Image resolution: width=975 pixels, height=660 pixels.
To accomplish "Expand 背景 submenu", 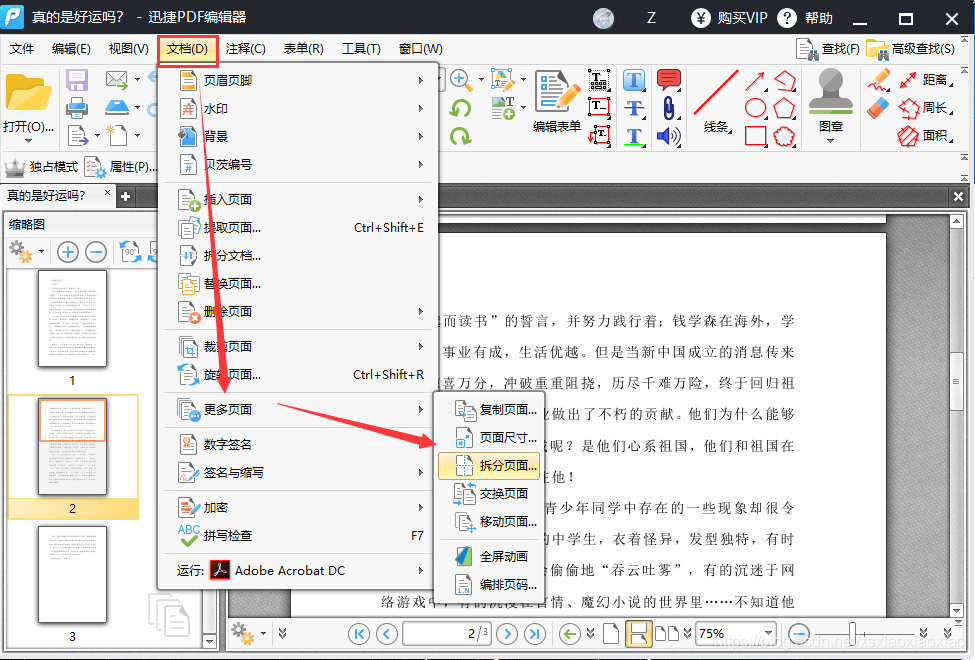I will 300,136.
